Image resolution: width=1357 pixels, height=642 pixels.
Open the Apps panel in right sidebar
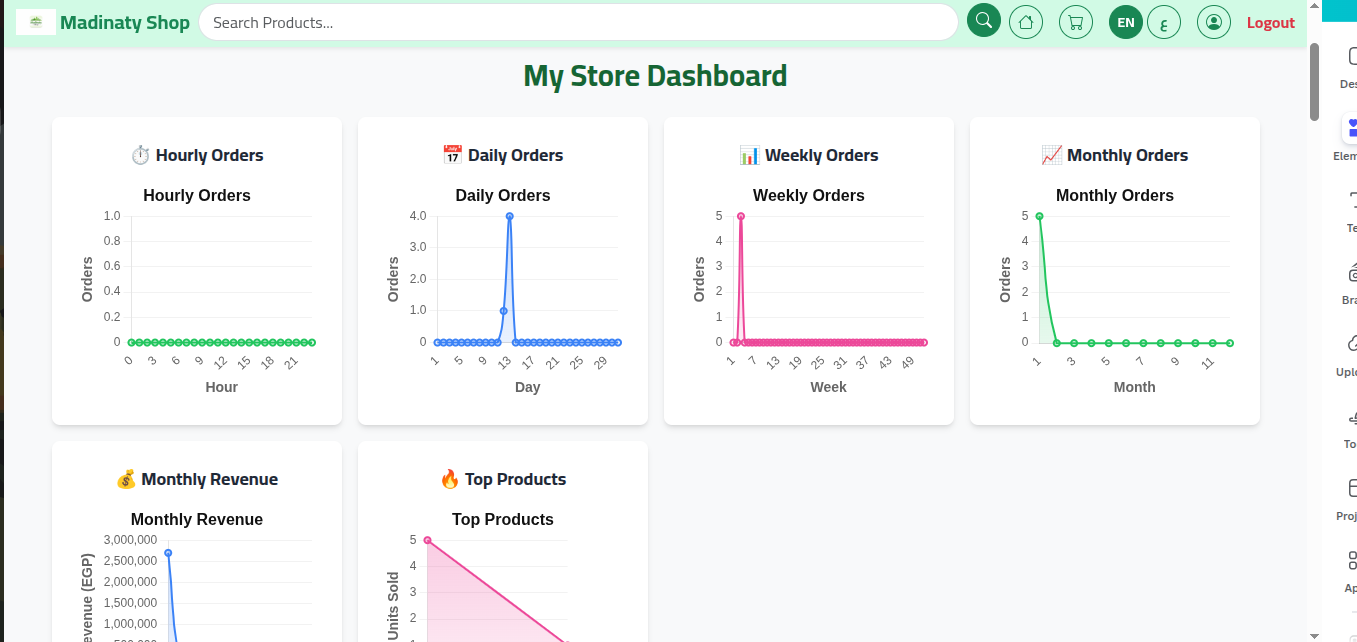point(1351,568)
